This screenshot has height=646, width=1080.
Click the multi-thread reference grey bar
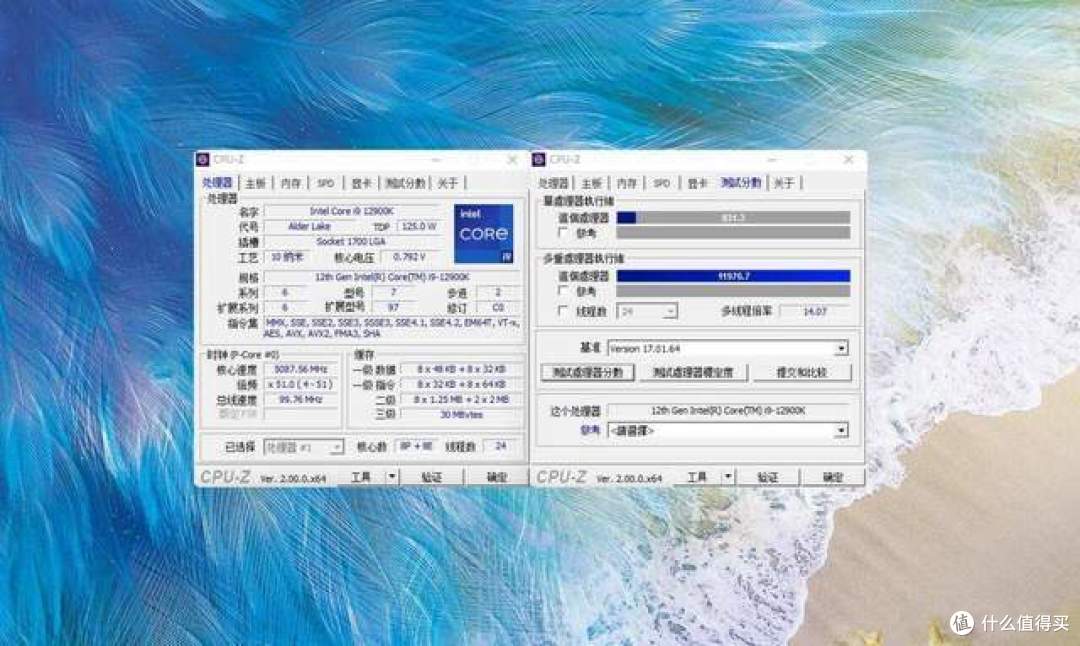pyautogui.click(x=733, y=291)
